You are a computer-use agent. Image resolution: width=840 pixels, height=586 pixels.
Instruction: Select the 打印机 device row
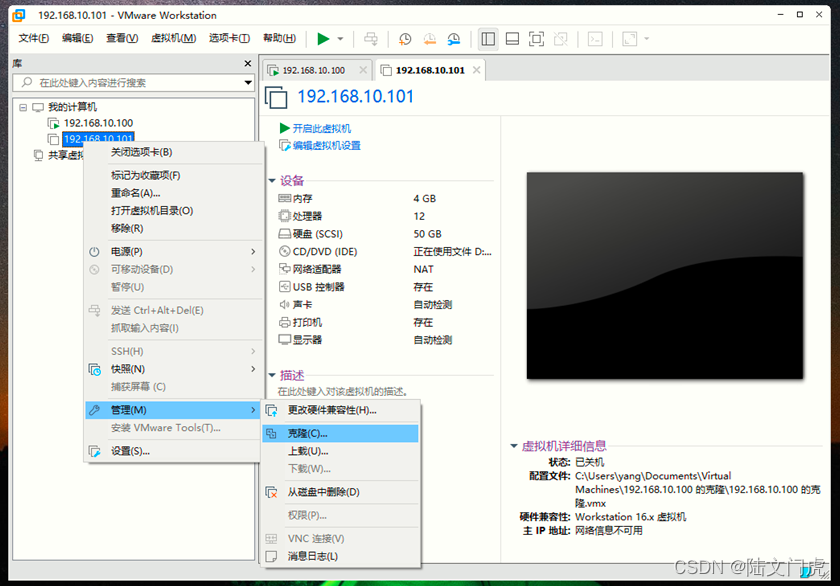pyautogui.click(x=385, y=322)
